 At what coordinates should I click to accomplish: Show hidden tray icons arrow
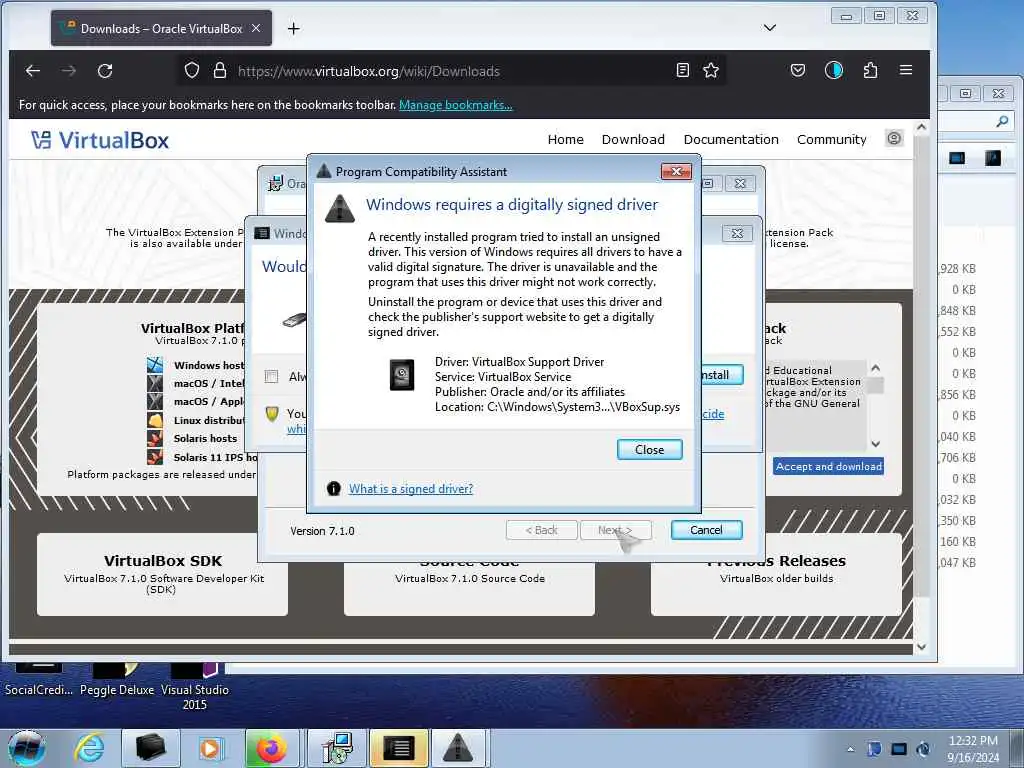click(850, 749)
